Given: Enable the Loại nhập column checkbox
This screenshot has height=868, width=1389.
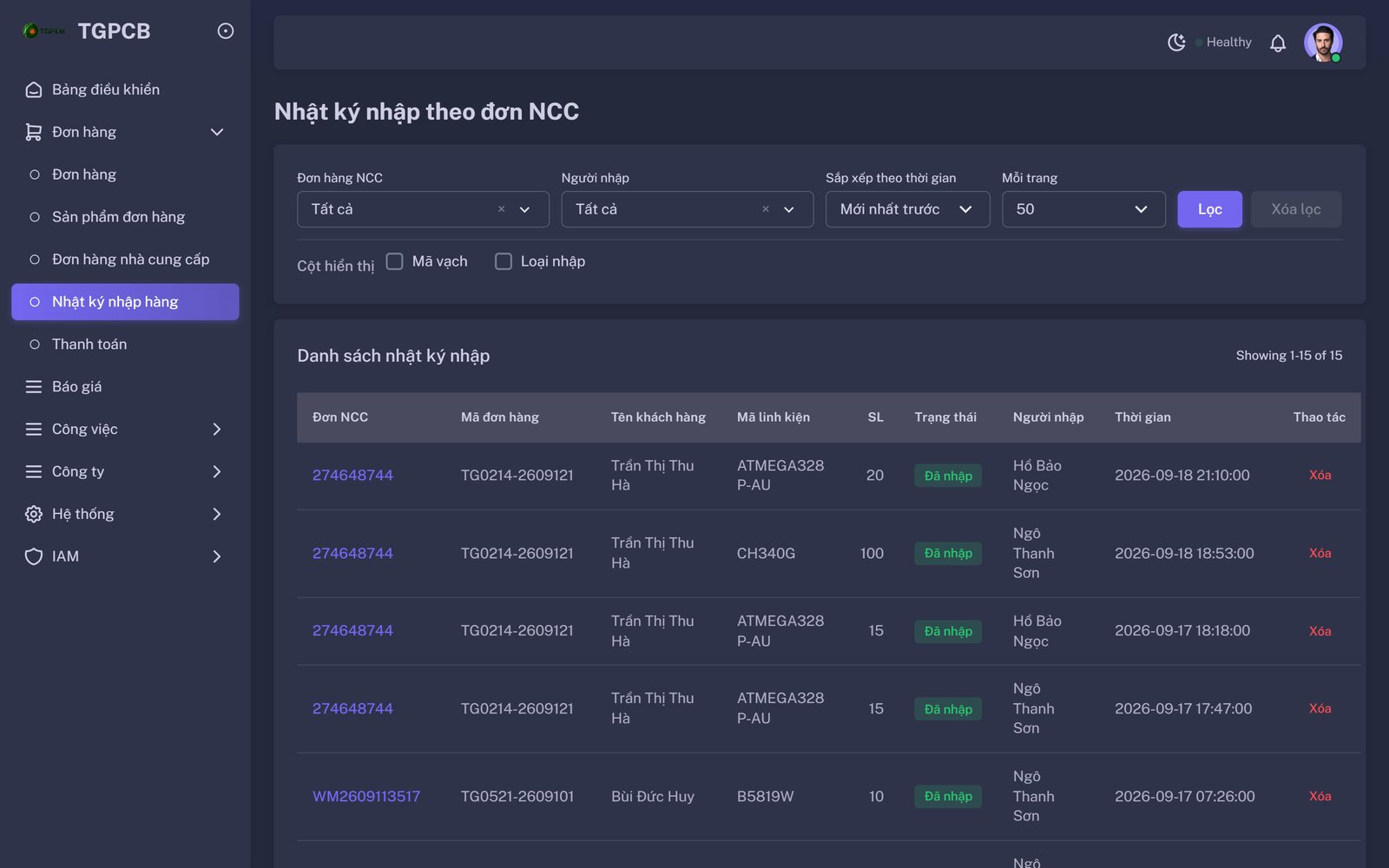Looking at the screenshot, I should coord(503,261).
